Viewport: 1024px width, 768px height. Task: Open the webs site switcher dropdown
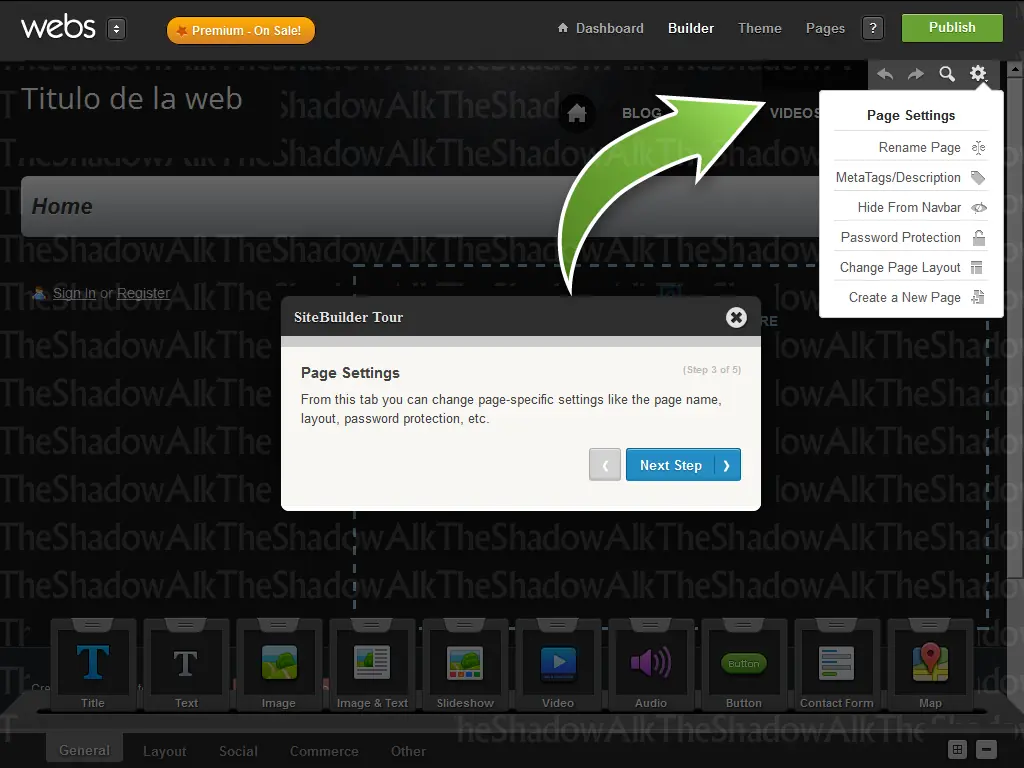click(116, 29)
